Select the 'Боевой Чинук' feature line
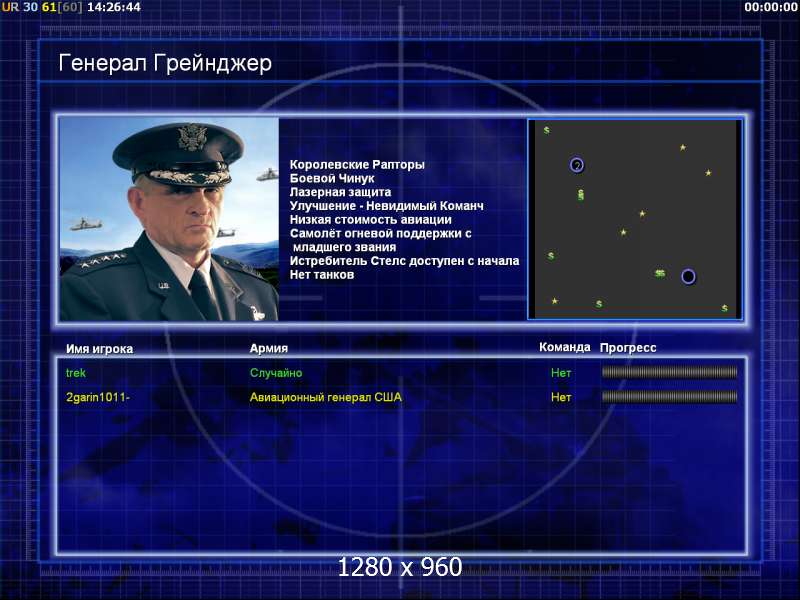 [x=332, y=179]
